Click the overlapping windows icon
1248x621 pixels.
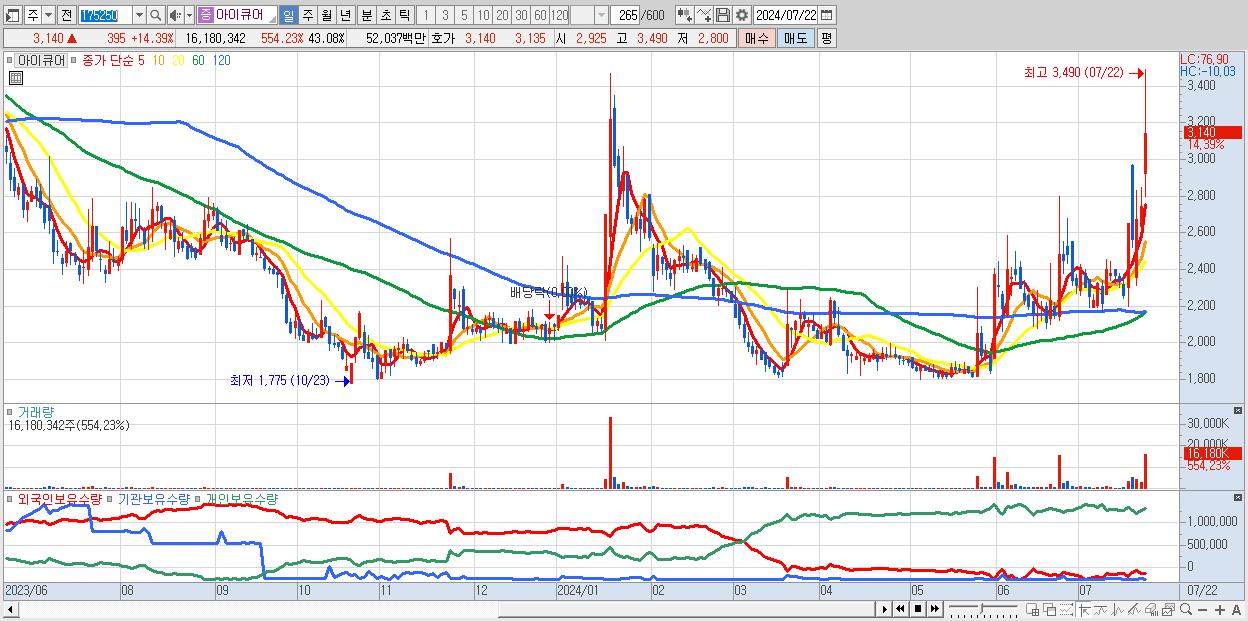coord(1049,608)
